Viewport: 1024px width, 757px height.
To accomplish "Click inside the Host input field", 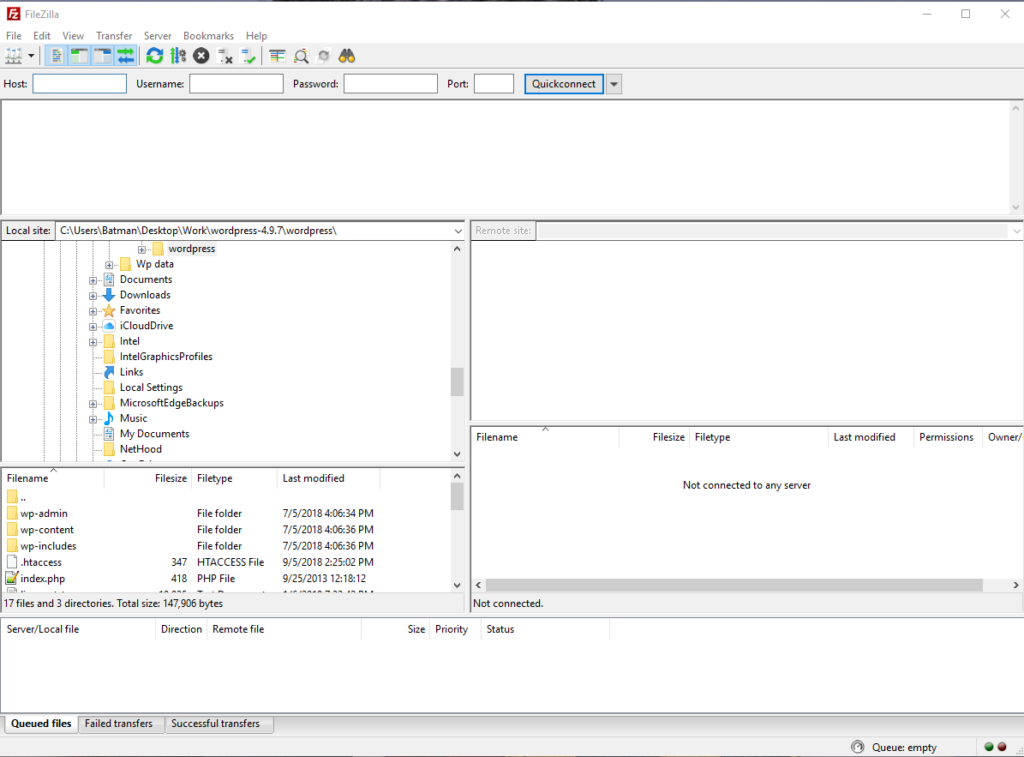I will 79,83.
